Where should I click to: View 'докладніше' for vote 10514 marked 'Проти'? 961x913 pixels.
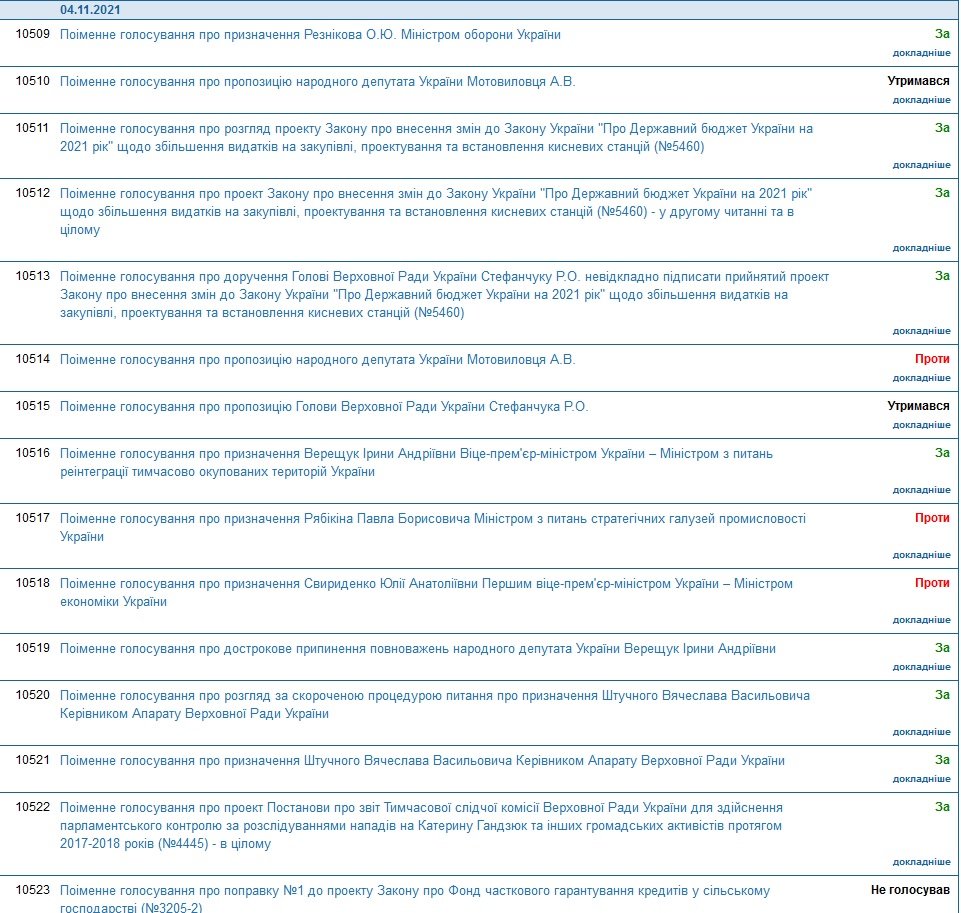pyautogui.click(x=921, y=378)
